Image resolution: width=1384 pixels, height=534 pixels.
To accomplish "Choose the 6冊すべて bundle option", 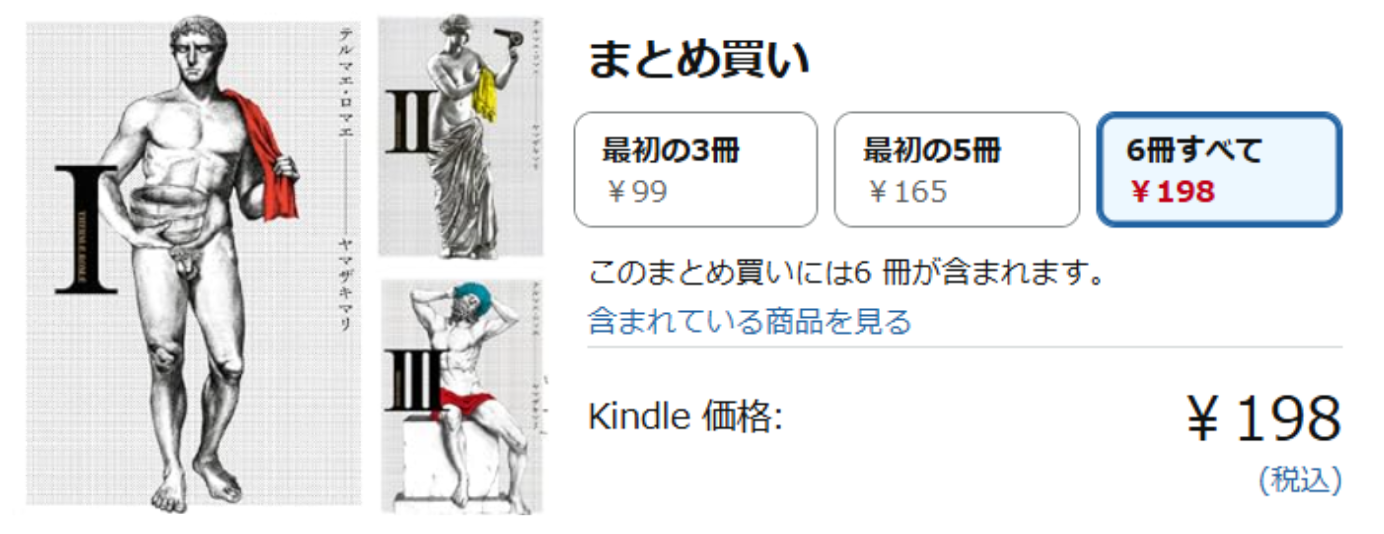I will click(1220, 170).
